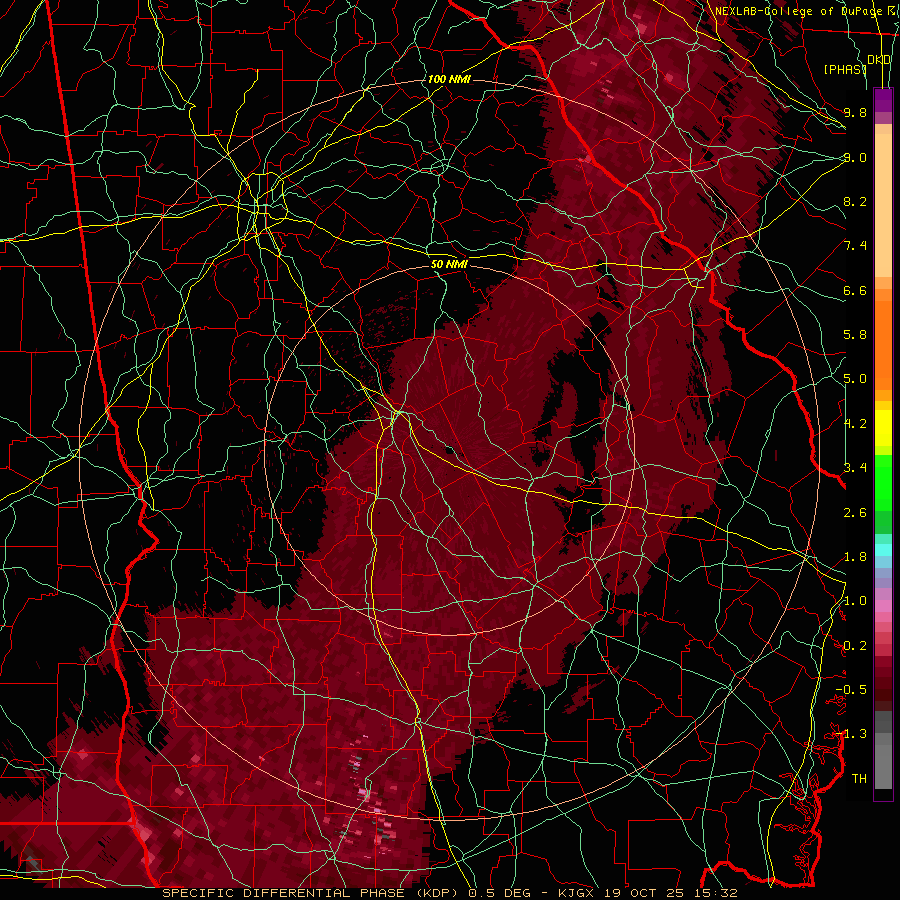The height and width of the screenshot is (900, 900).
Task: Click the TH label on the scale
Action: coord(859,779)
